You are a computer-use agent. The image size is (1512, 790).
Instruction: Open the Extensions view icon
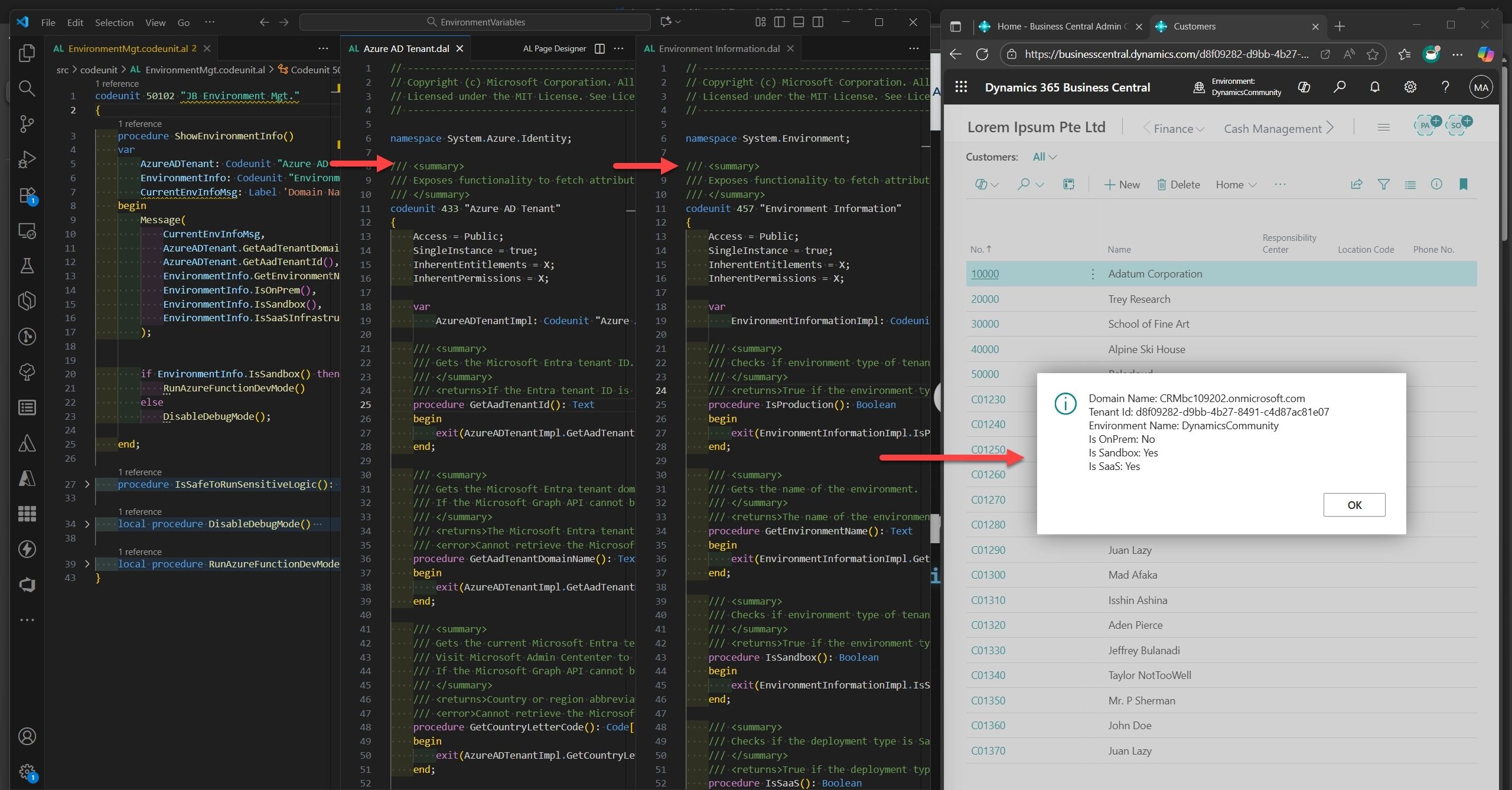tap(27, 195)
